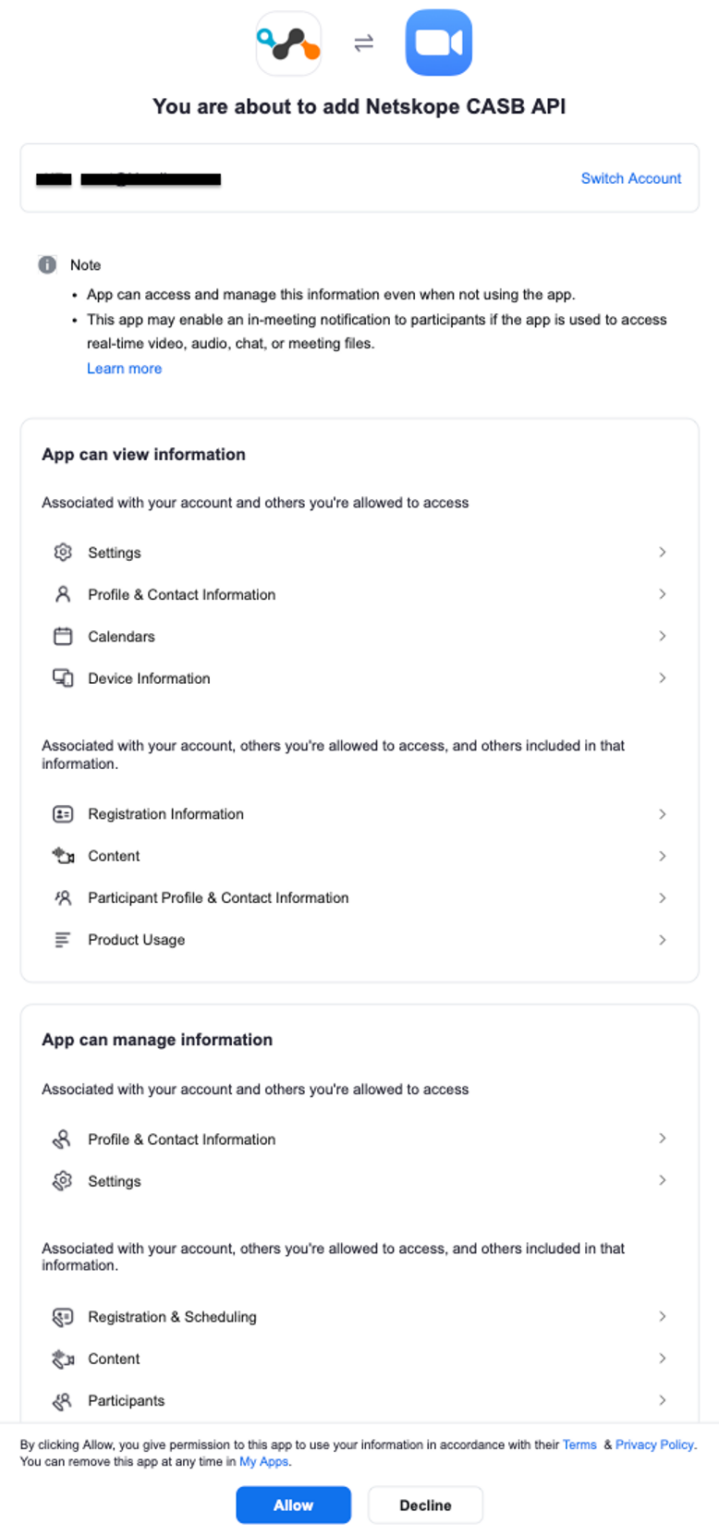
Task: Click the Zoom camera app icon
Action: click(x=438, y=43)
